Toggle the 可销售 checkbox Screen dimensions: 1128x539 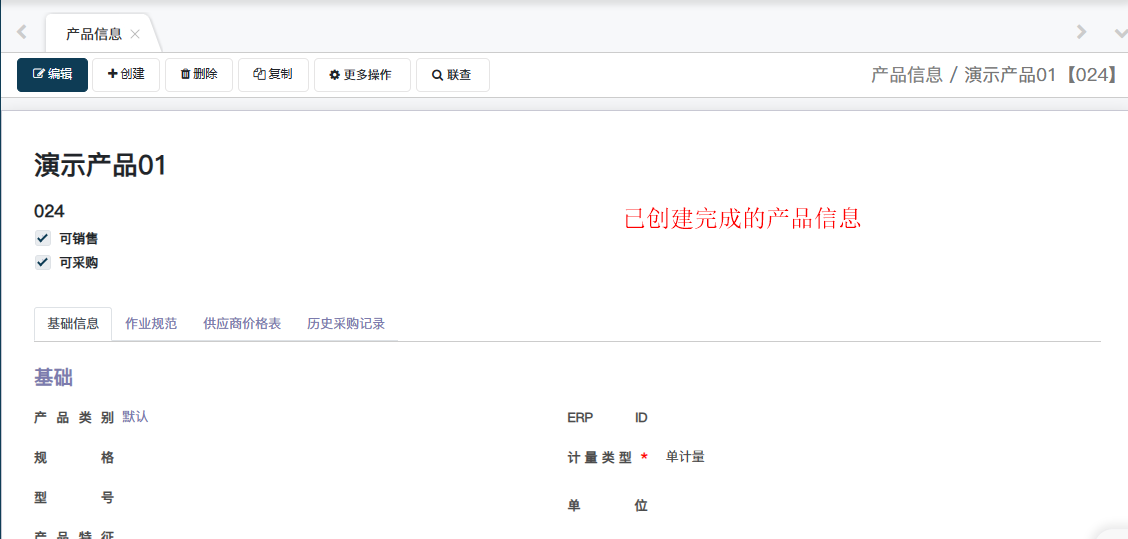click(43, 238)
